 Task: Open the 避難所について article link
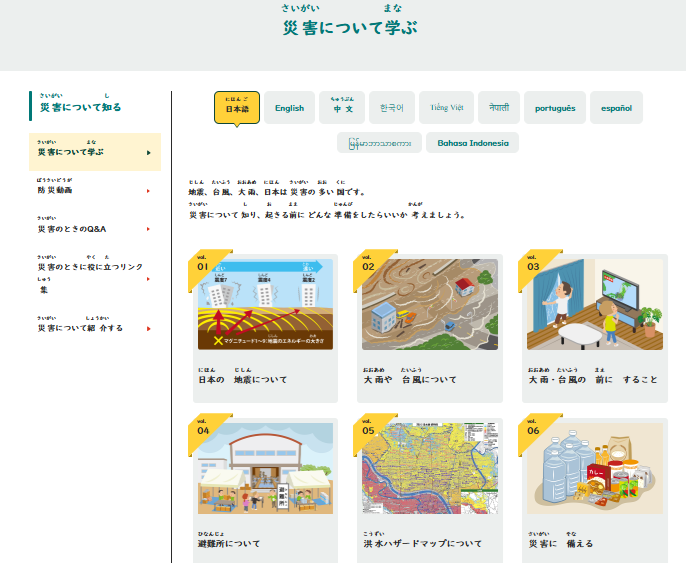point(229,544)
